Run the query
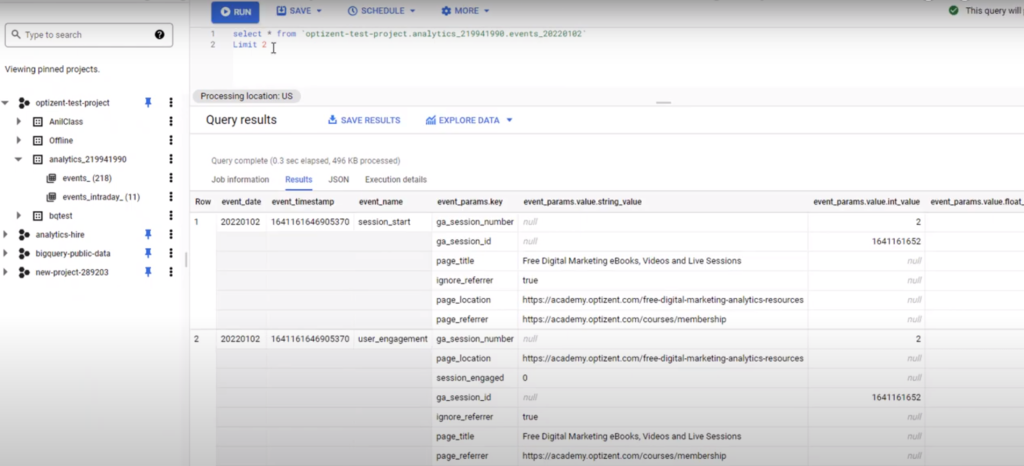The width and height of the screenshot is (1024, 466). click(235, 12)
